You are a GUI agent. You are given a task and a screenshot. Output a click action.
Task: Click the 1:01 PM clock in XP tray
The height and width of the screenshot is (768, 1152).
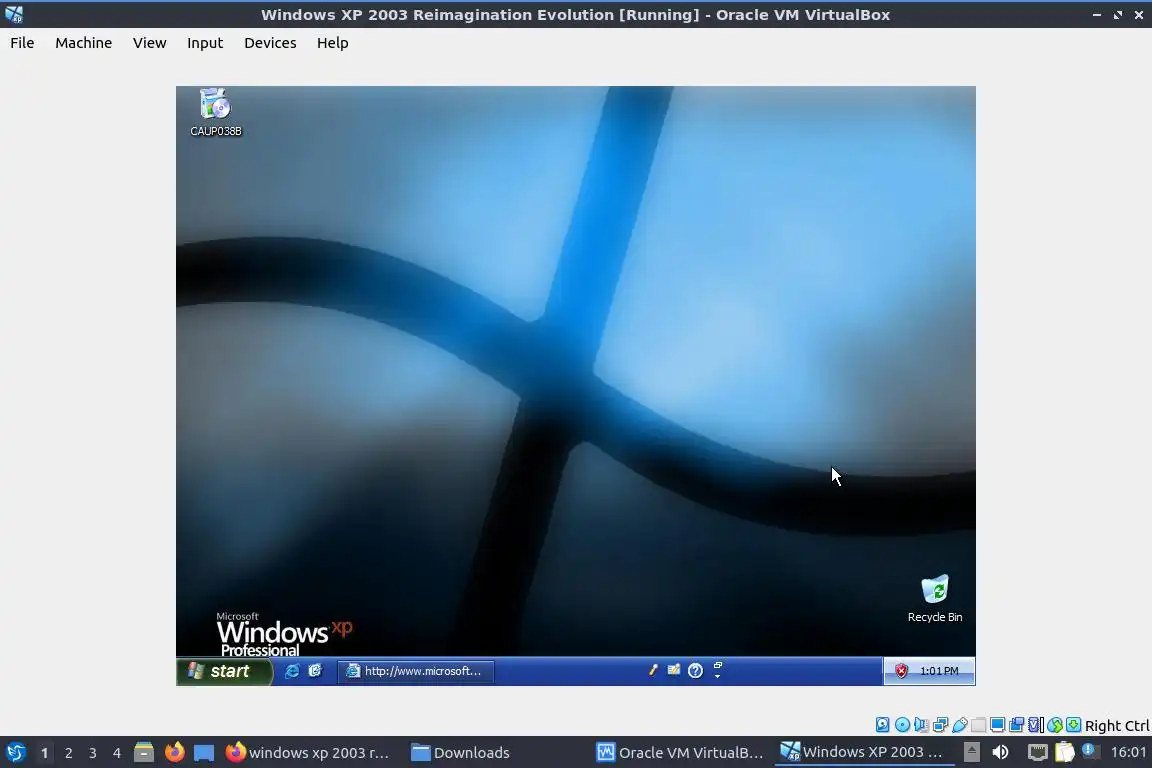pyautogui.click(x=939, y=671)
